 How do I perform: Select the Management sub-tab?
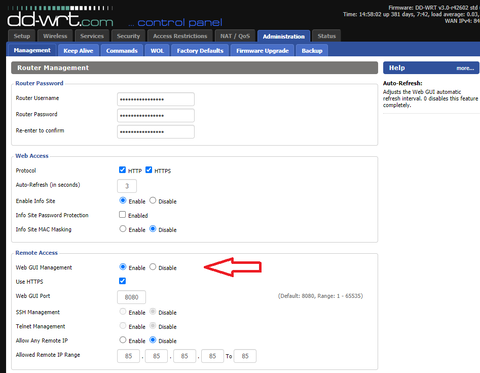(32, 50)
